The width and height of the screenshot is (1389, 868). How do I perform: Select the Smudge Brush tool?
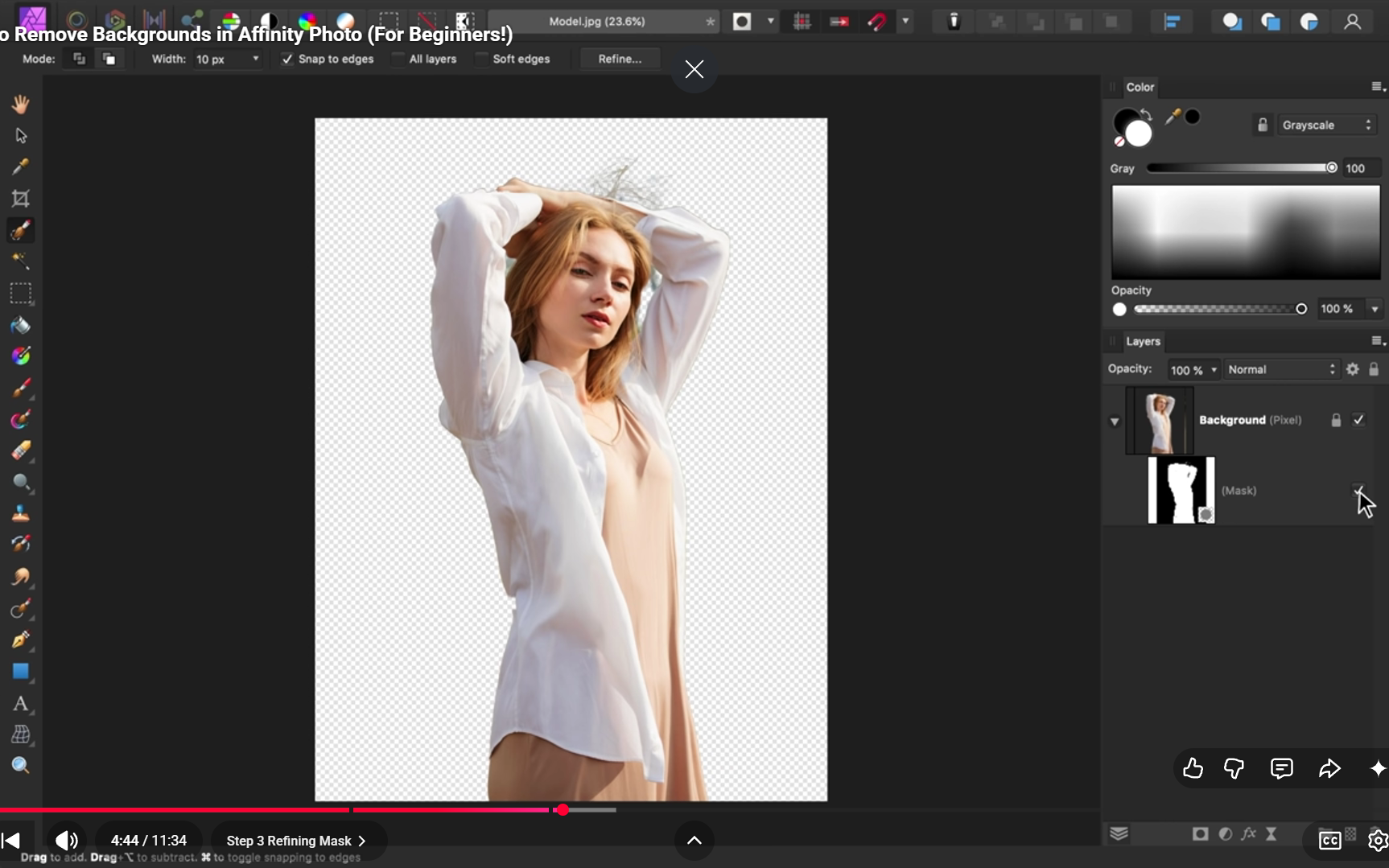pos(21,577)
